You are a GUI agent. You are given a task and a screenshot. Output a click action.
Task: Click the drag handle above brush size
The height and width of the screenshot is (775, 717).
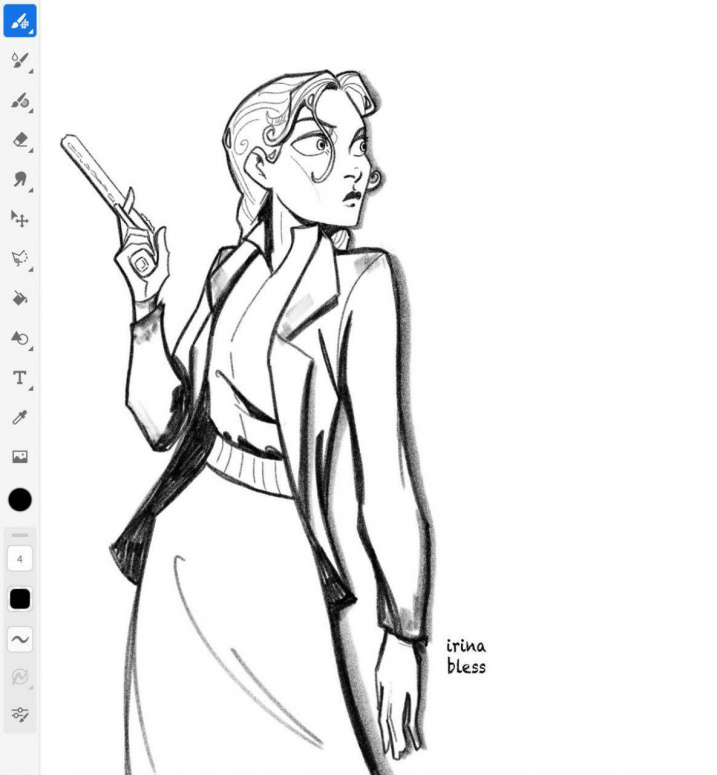click(x=20, y=536)
